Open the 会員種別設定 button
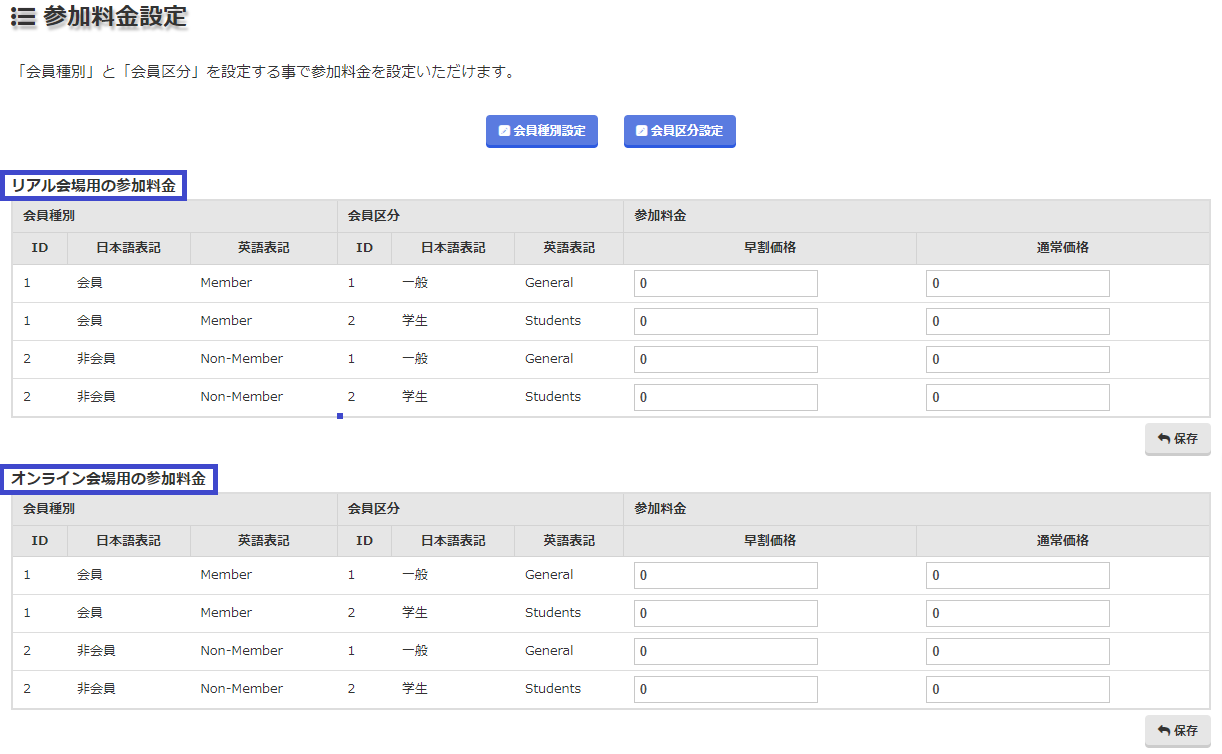This screenshot has height=754, width=1222. 541,131
